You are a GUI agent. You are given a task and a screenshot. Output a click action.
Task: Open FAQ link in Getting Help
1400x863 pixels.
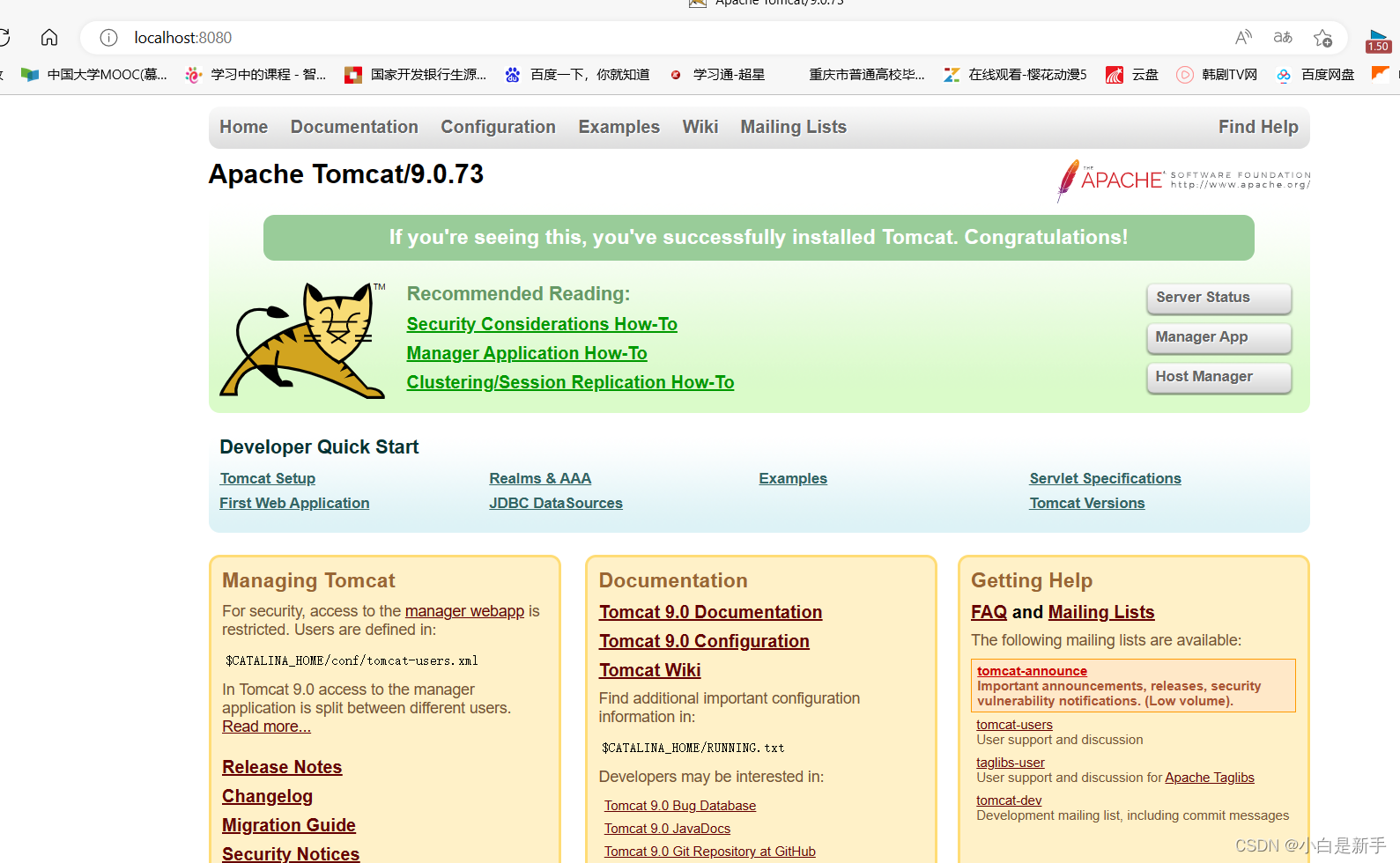989,612
